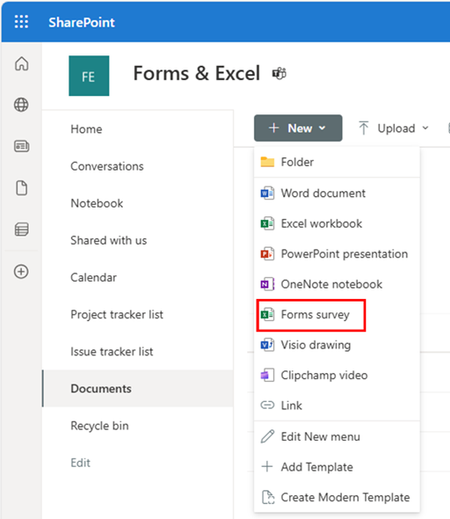Select Add Template option
The width and height of the screenshot is (450, 519).
337,467
